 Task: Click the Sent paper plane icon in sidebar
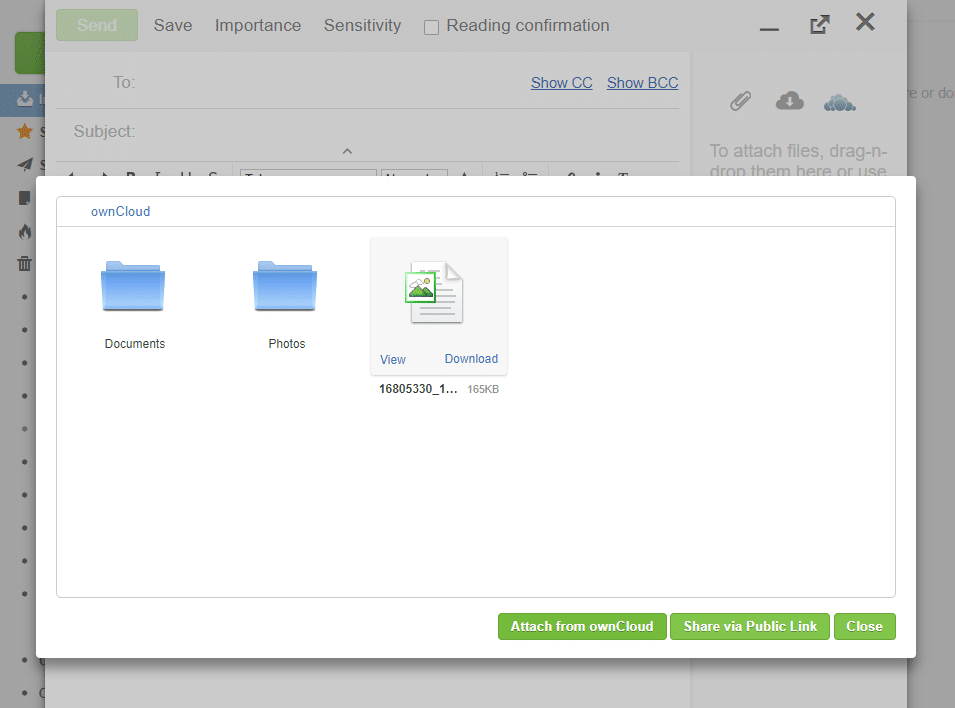[x=24, y=165]
